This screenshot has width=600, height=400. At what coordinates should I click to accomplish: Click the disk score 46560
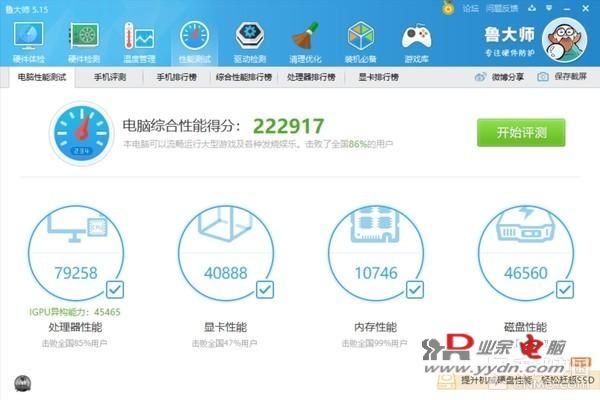(x=526, y=273)
